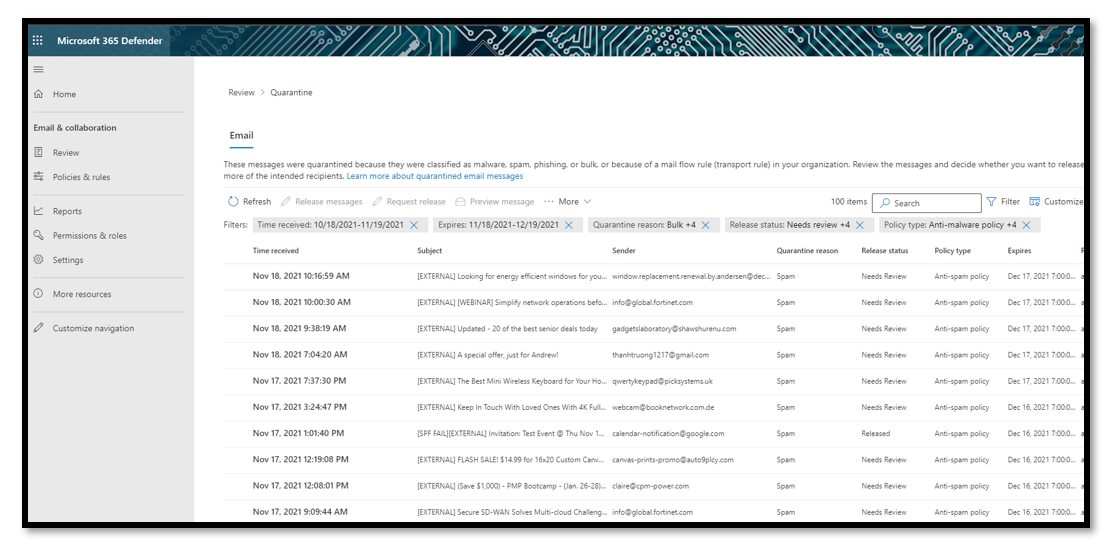Click the Home house icon
The height and width of the screenshot is (558, 1120).
coord(39,94)
